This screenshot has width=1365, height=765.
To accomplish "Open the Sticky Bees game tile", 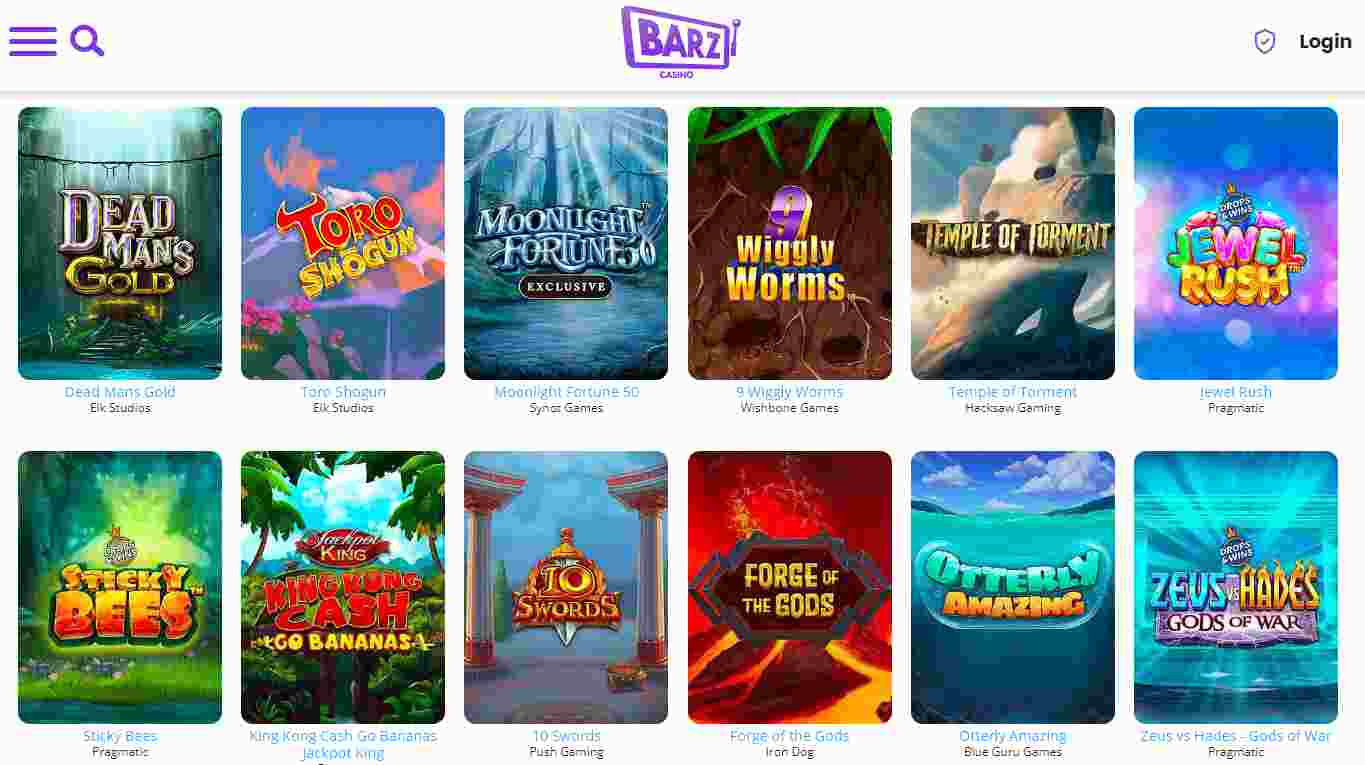I will [x=120, y=587].
